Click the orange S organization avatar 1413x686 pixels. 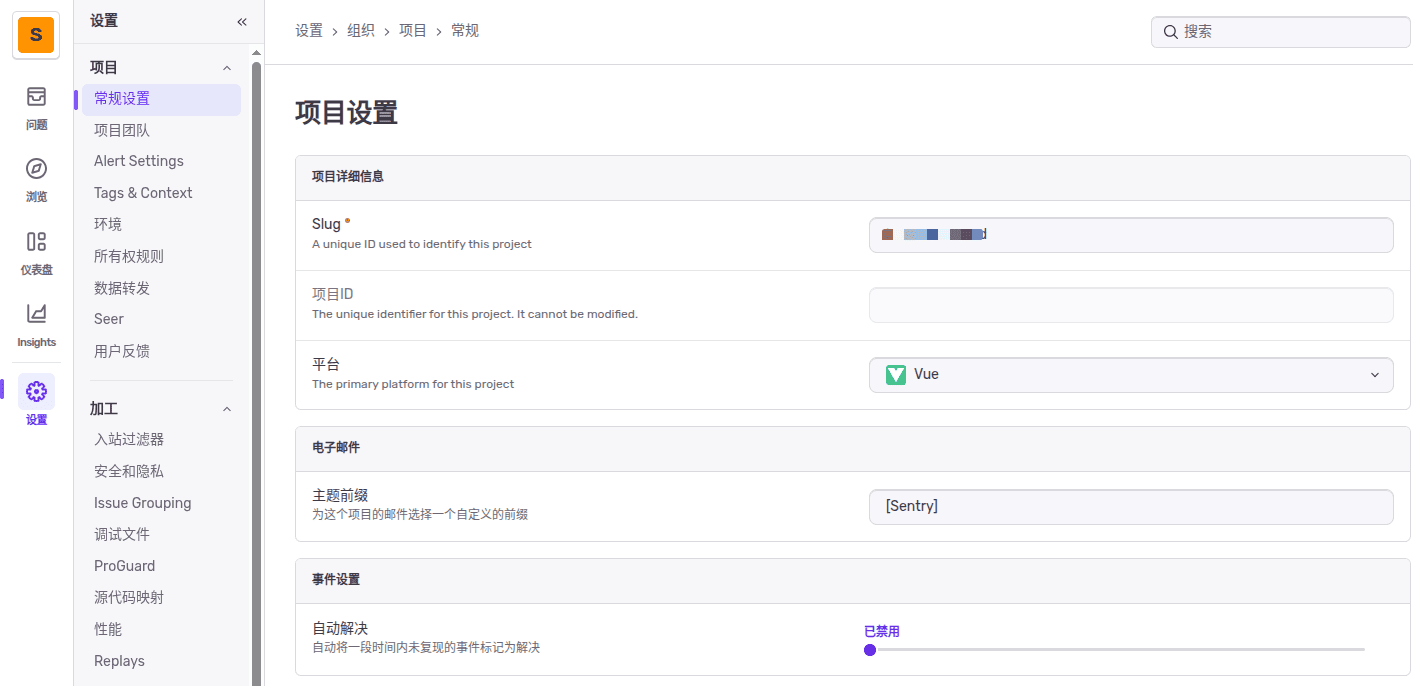point(36,35)
